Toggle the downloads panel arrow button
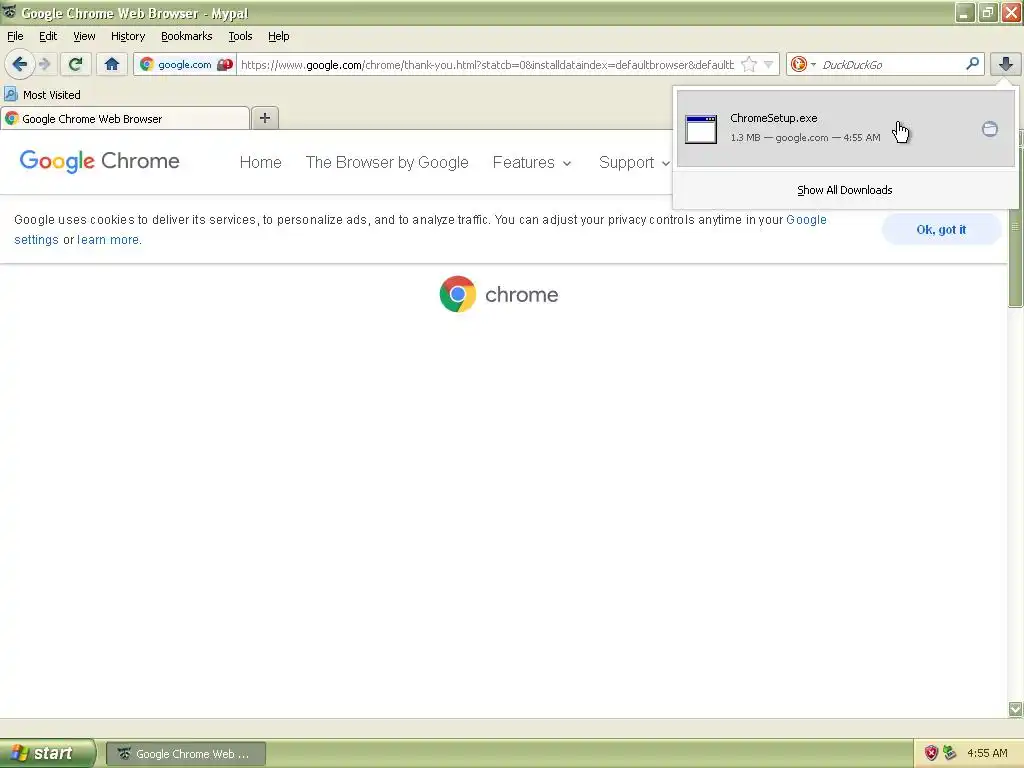Screen dimensions: 1024x768 1006,64
